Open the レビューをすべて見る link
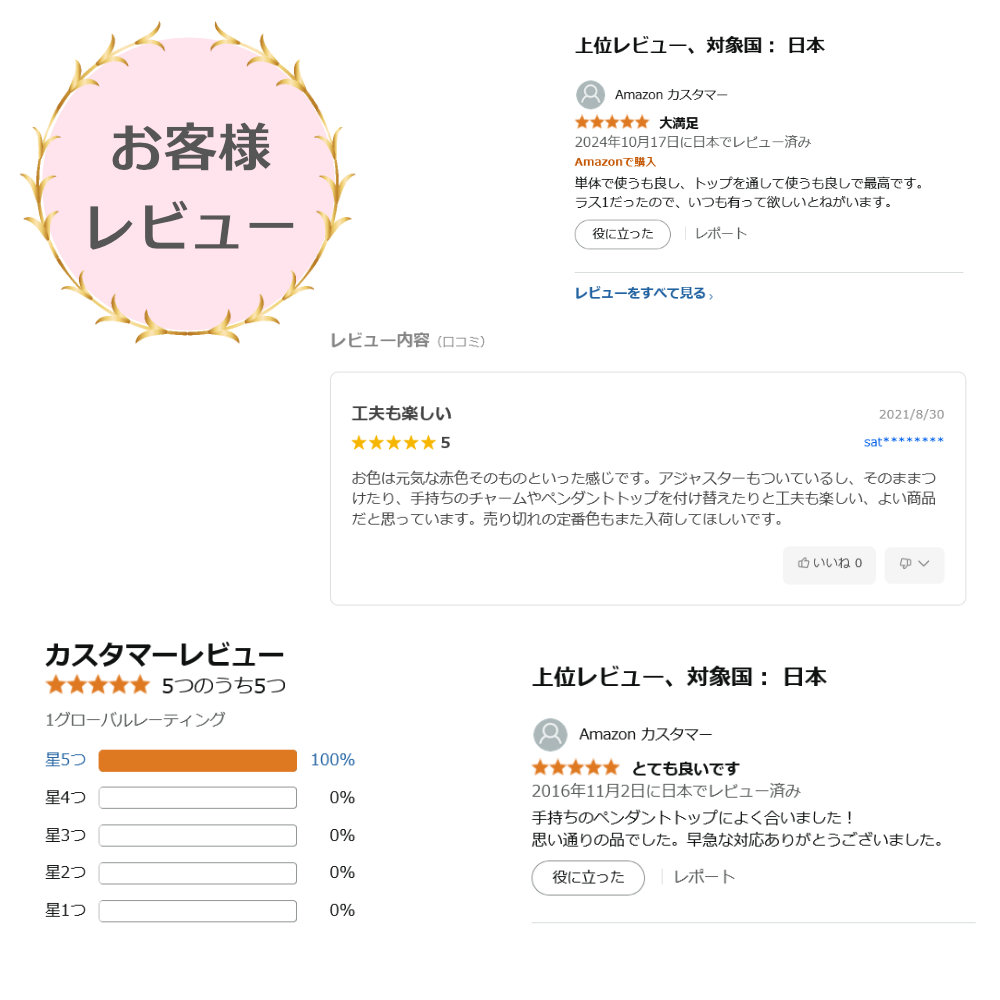This screenshot has height=1000, width=1000. point(644,293)
